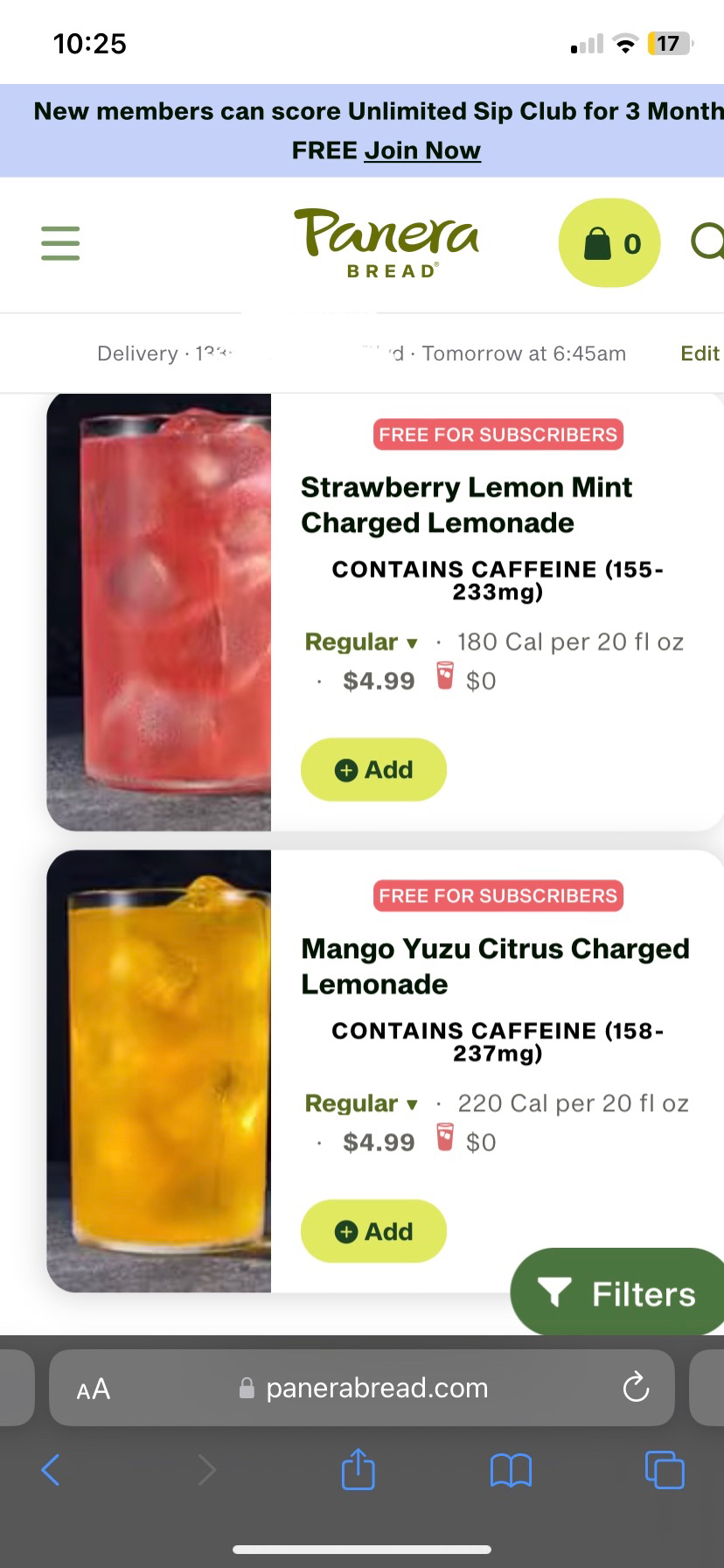Open the AA reader view options

click(x=94, y=1389)
